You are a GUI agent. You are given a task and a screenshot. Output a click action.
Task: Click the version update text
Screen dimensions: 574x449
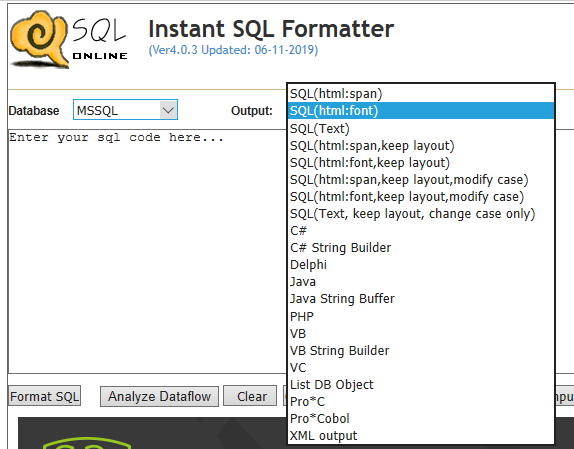(x=233, y=50)
